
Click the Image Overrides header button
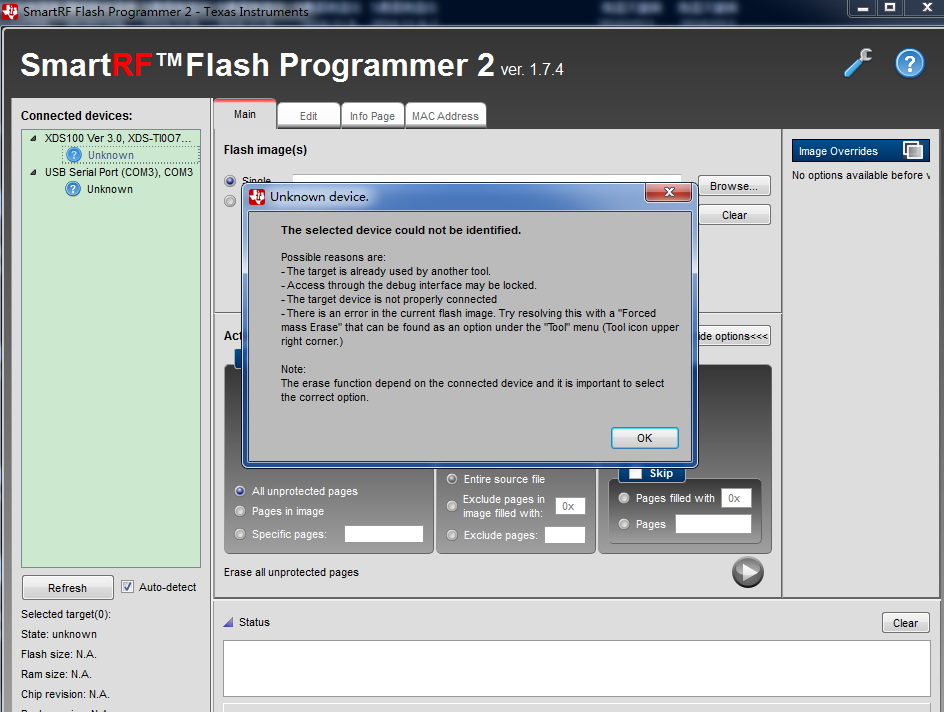click(860, 150)
